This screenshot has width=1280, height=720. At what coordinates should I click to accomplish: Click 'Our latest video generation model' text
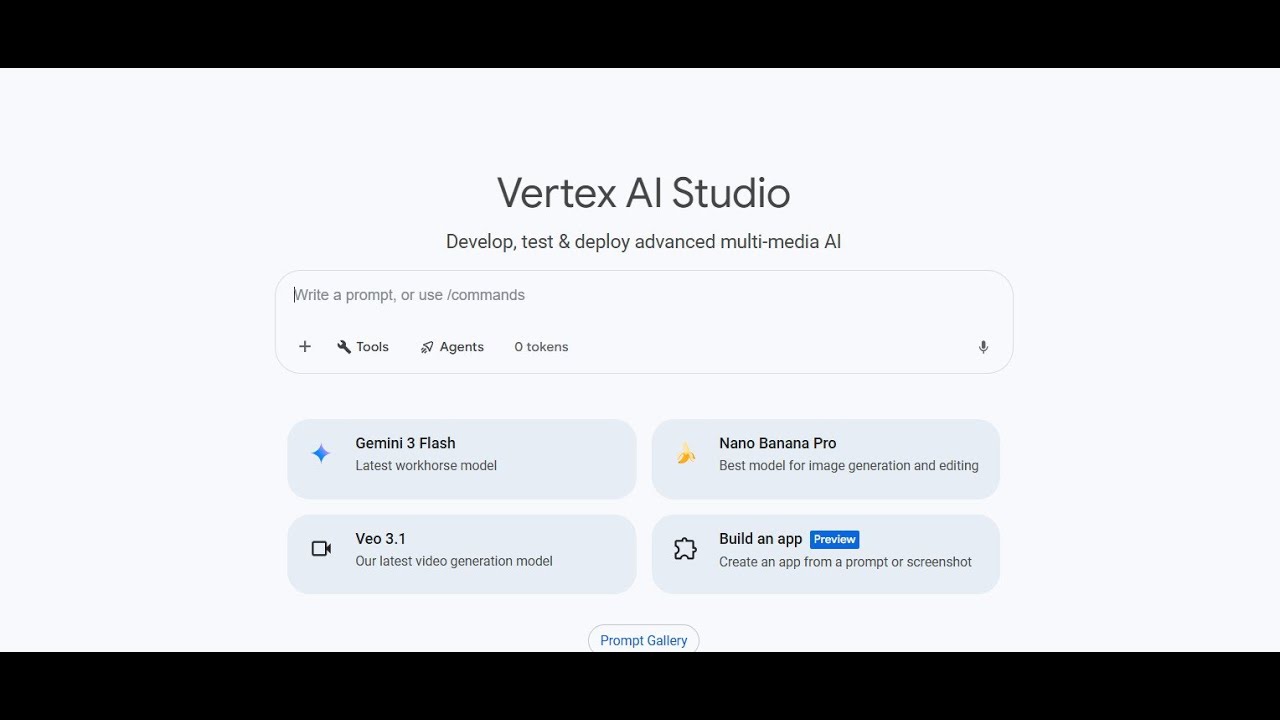(x=454, y=562)
